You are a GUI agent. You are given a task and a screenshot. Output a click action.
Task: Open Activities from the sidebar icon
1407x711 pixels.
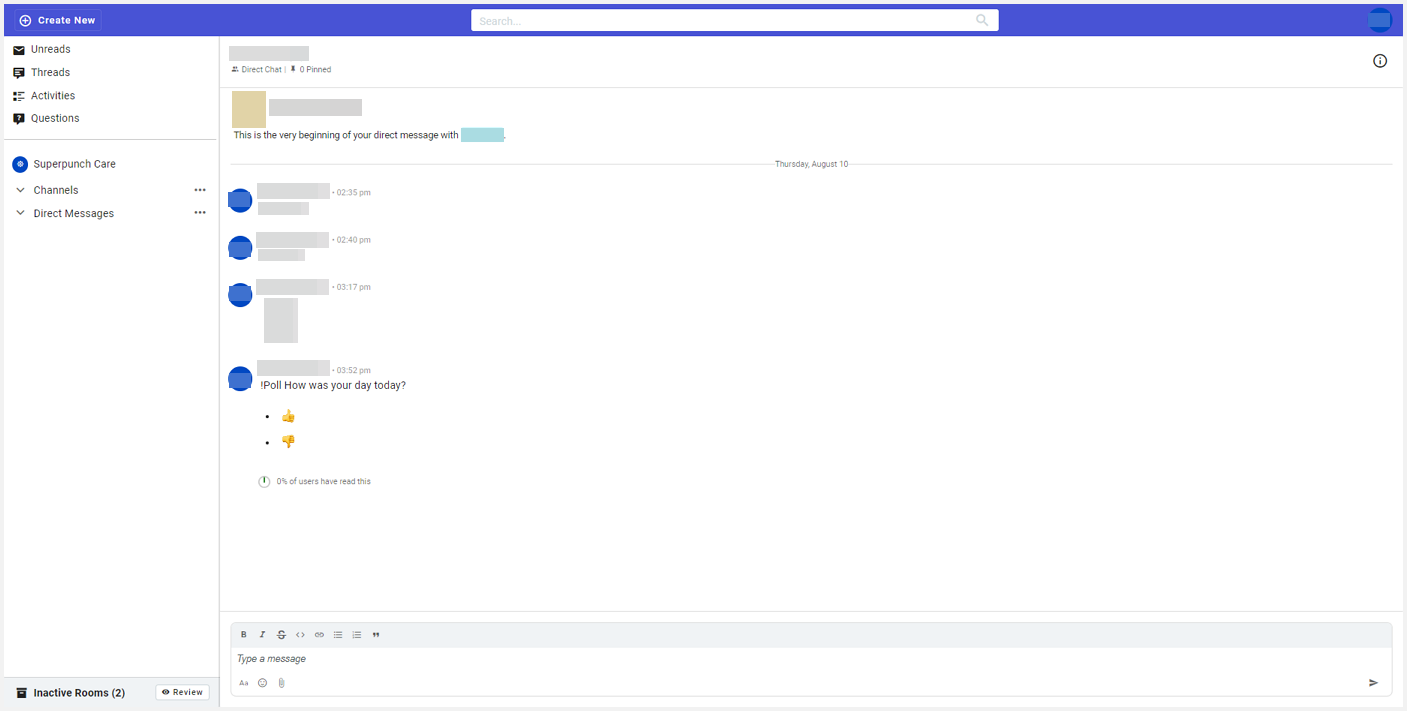[x=19, y=95]
